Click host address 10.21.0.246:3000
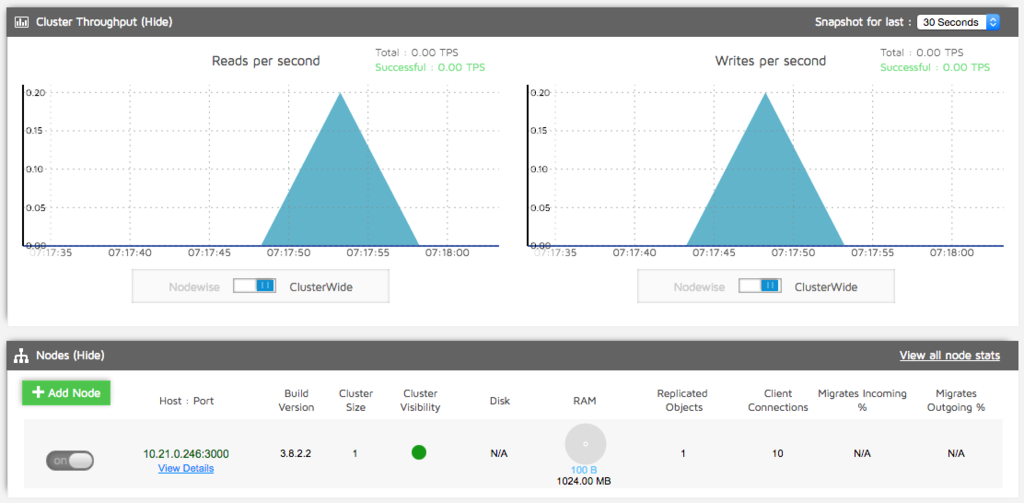 point(186,454)
